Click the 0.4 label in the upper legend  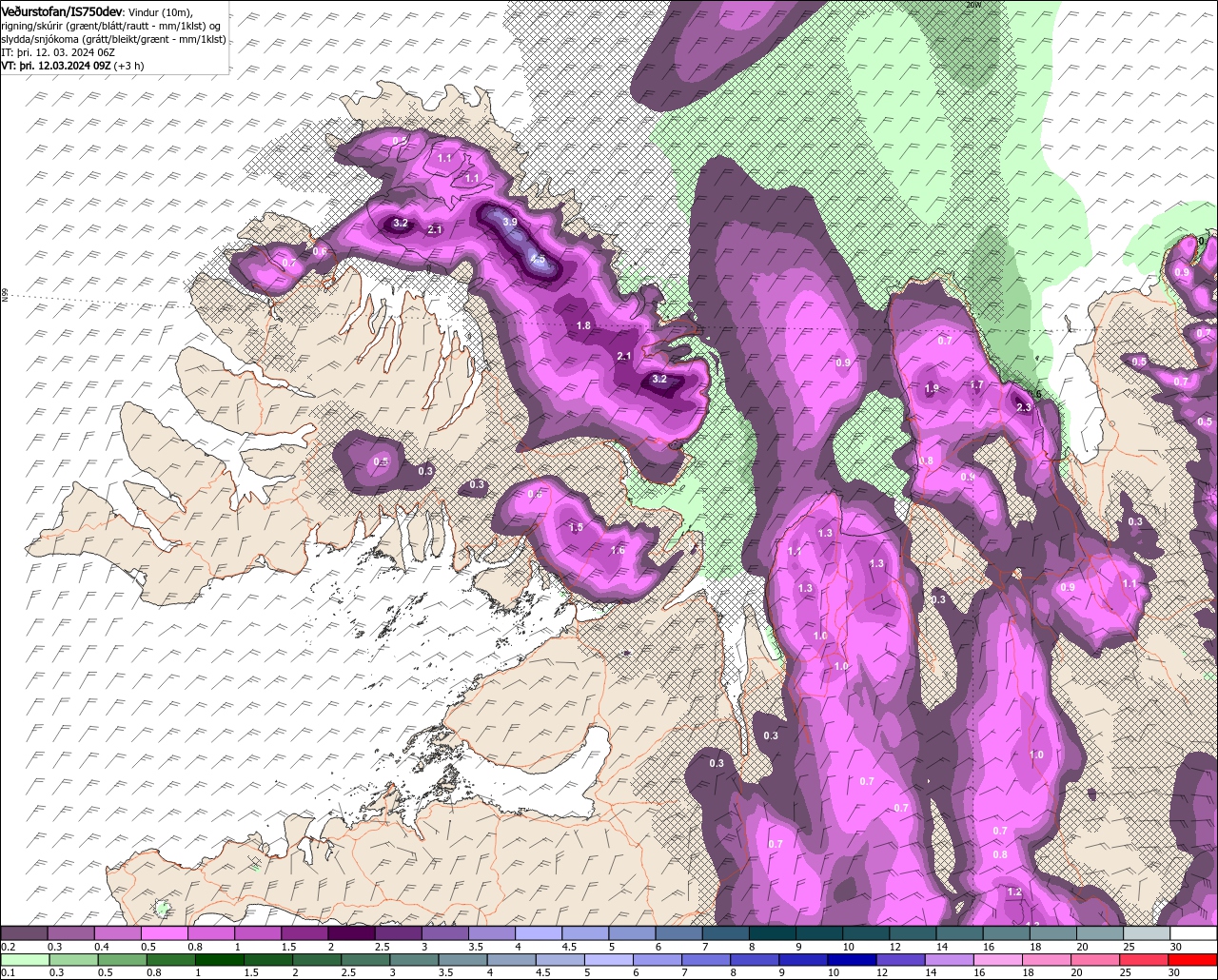pyautogui.click(x=101, y=947)
